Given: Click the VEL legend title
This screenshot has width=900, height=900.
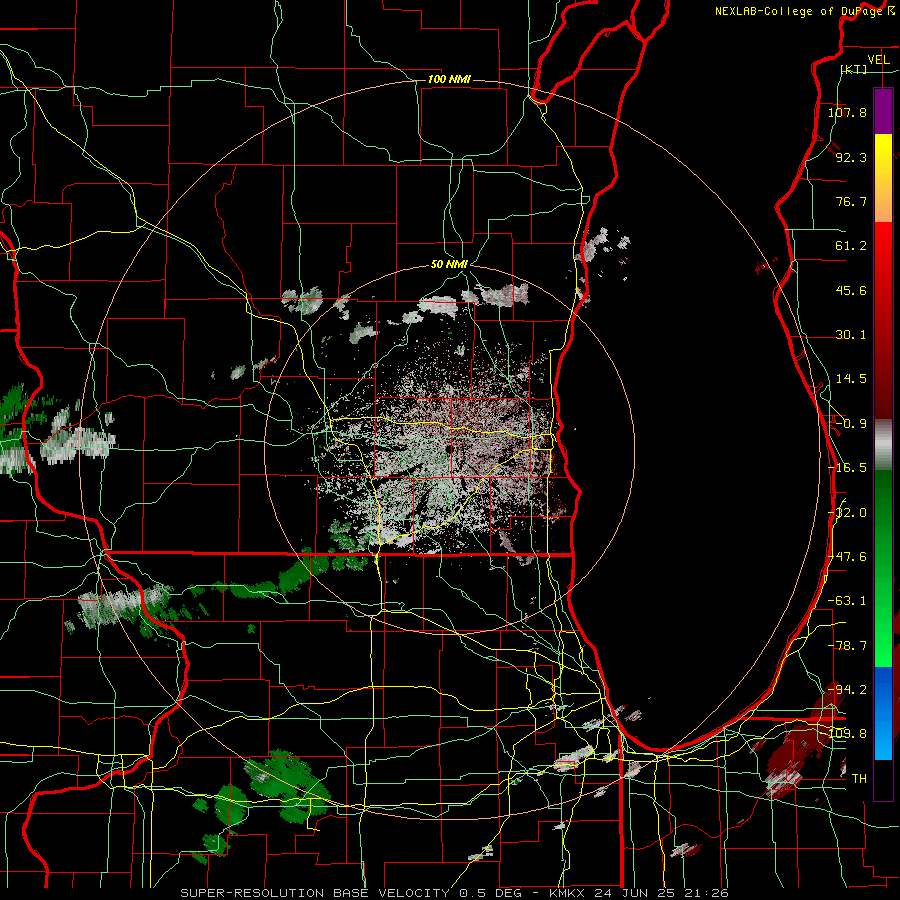Looking at the screenshot, I should click(x=878, y=60).
